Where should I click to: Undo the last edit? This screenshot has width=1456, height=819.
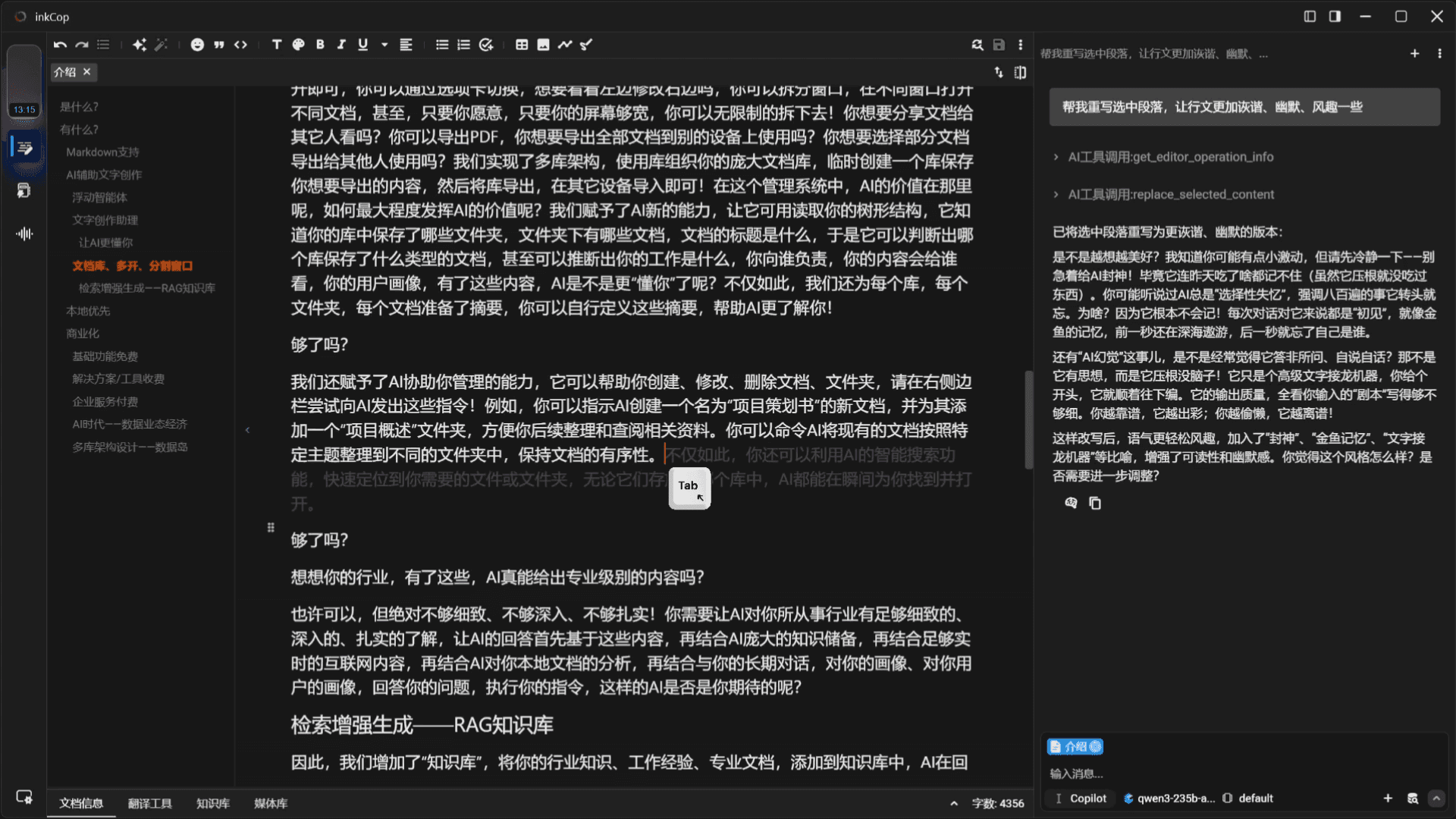(x=61, y=45)
